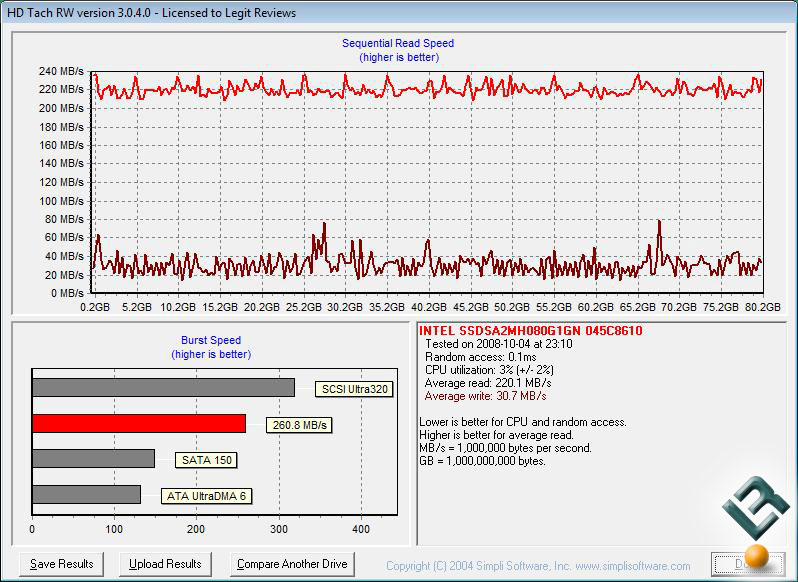Select the gray ATA UltraDMA 6 bar
Image resolution: width=798 pixels, height=582 pixels.
86,494
